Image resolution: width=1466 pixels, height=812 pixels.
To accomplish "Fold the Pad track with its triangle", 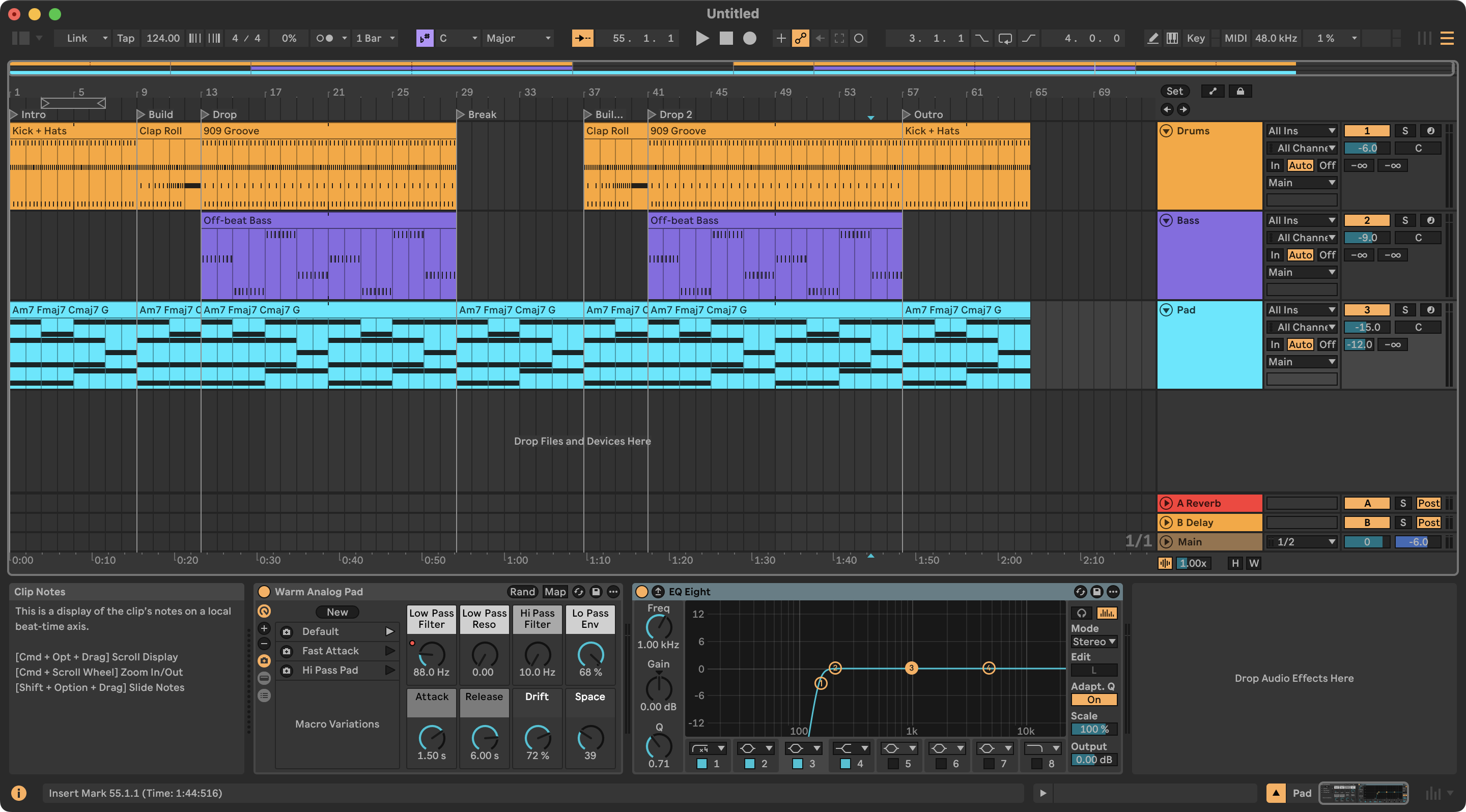I will (1166, 310).
